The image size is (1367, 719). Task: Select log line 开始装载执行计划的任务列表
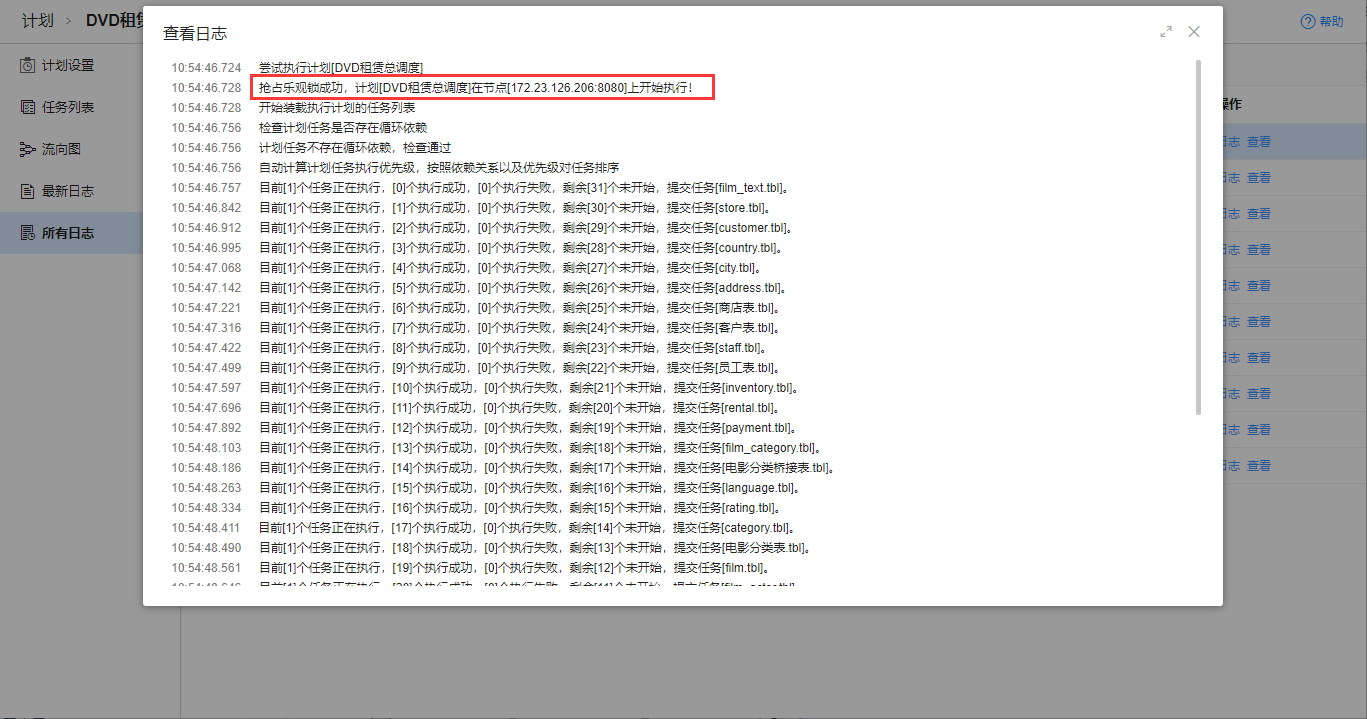click(x=337, y=108)
